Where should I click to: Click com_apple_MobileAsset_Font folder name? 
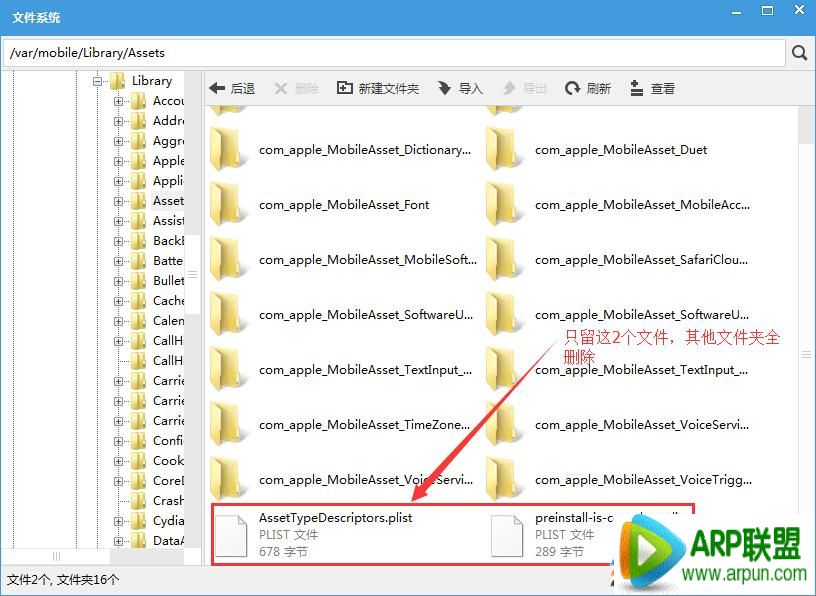tap(344, 205)
